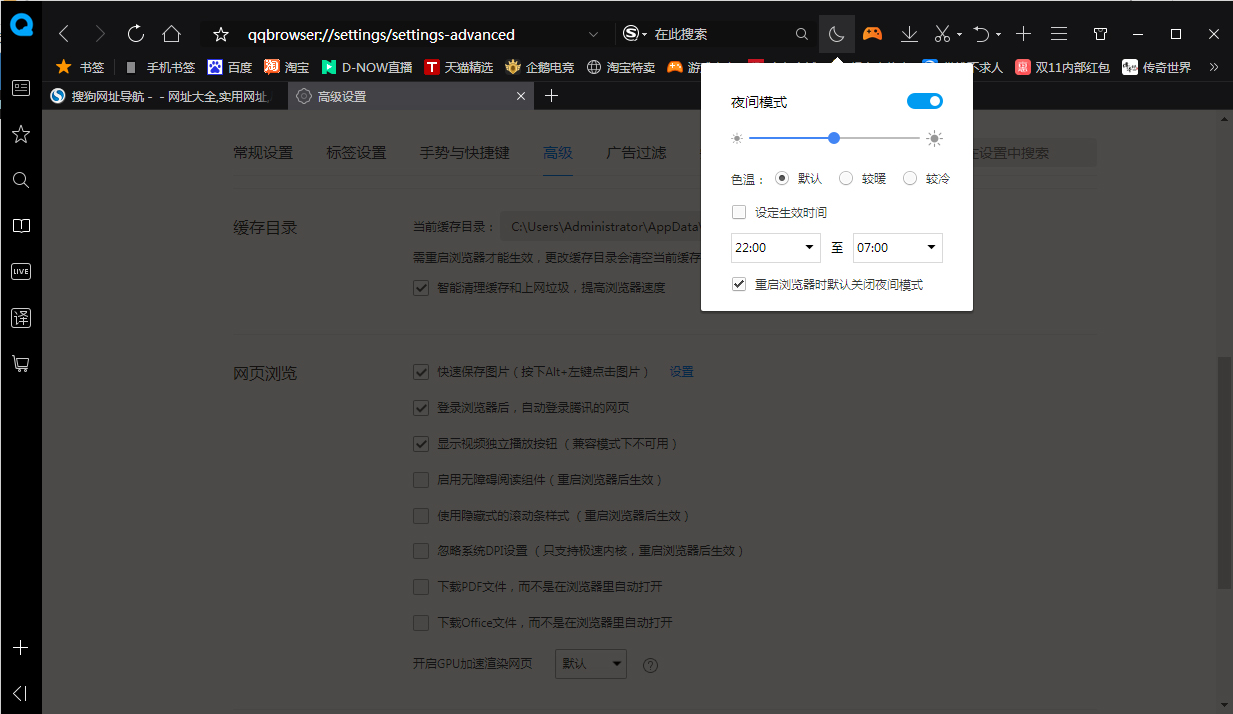Open the sidebar bookmarks star icon
The height and width of the screenshot is (714, 1233).
tap(20, 134)
